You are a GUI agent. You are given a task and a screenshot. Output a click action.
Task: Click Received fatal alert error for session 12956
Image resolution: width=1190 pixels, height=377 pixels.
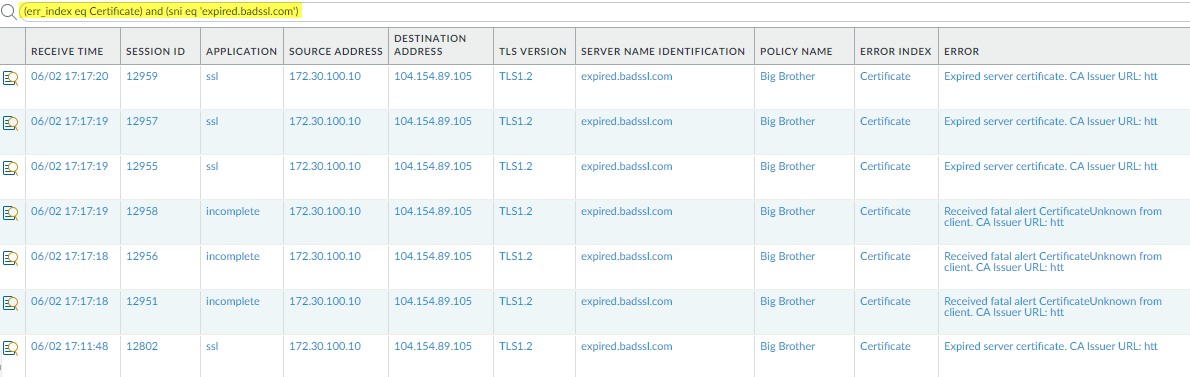click(1053, 262)
